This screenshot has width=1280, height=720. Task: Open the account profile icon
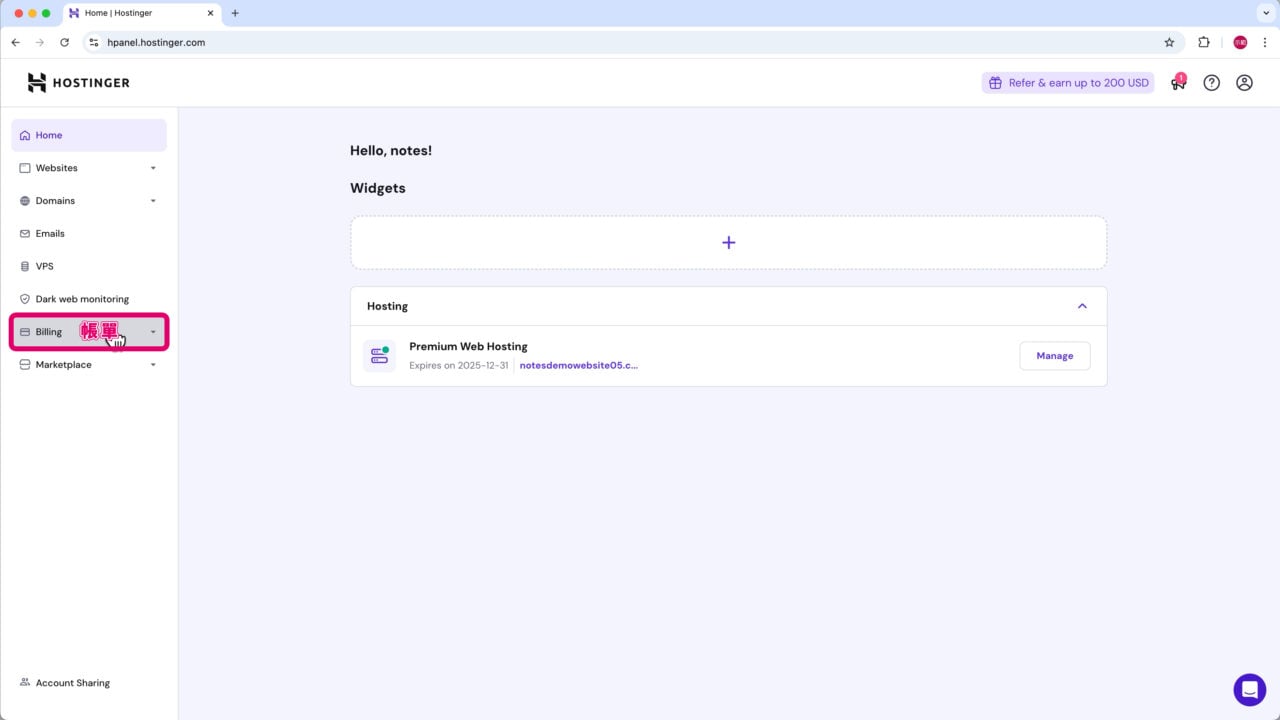point(1244,83)
